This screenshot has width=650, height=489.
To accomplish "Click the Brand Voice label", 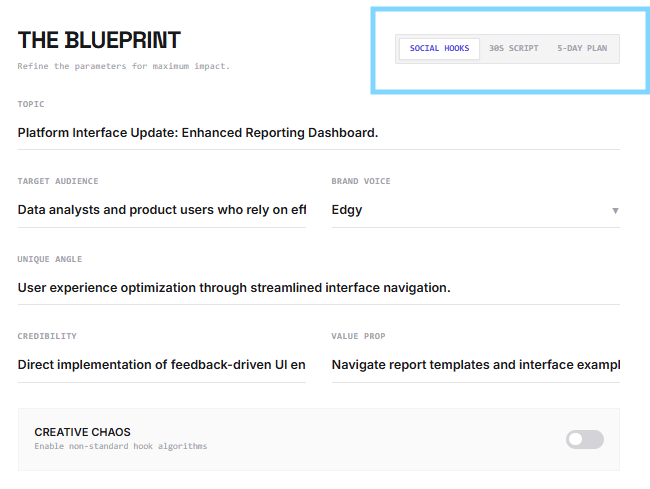I will 361,181.
